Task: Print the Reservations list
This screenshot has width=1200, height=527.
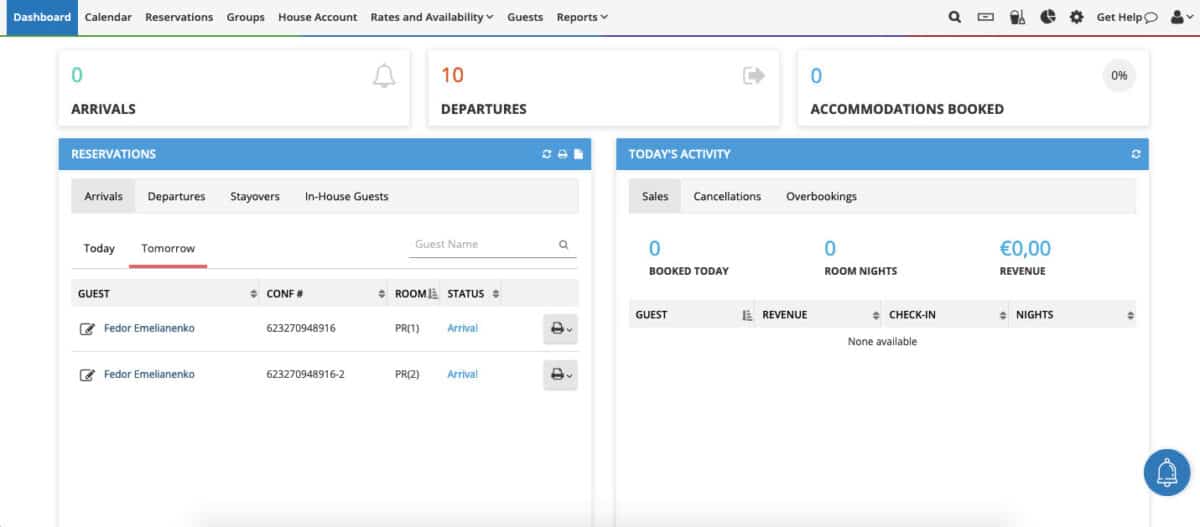Action: point(562,154)
